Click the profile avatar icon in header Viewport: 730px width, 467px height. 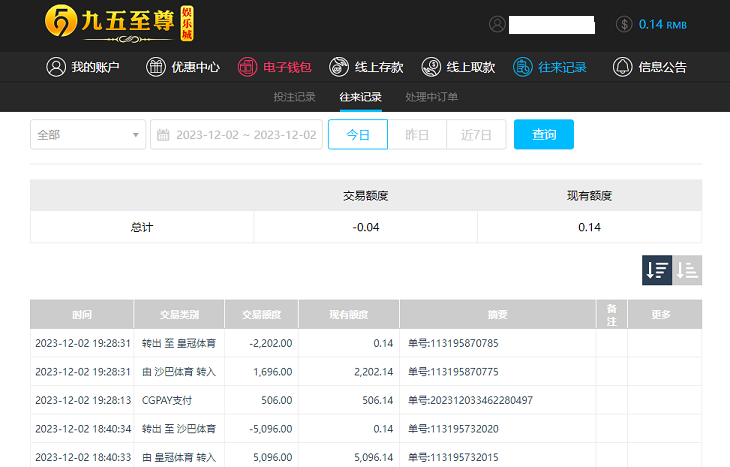click(x=497, y=24)
